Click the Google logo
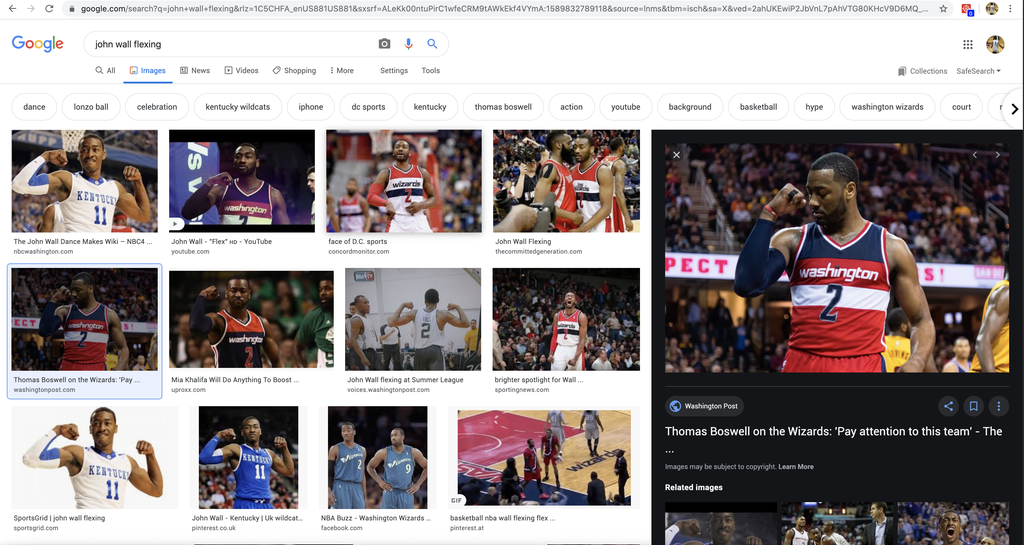Image resolution: width=1024 pixels, height=545 pixels. coord(38,44)
